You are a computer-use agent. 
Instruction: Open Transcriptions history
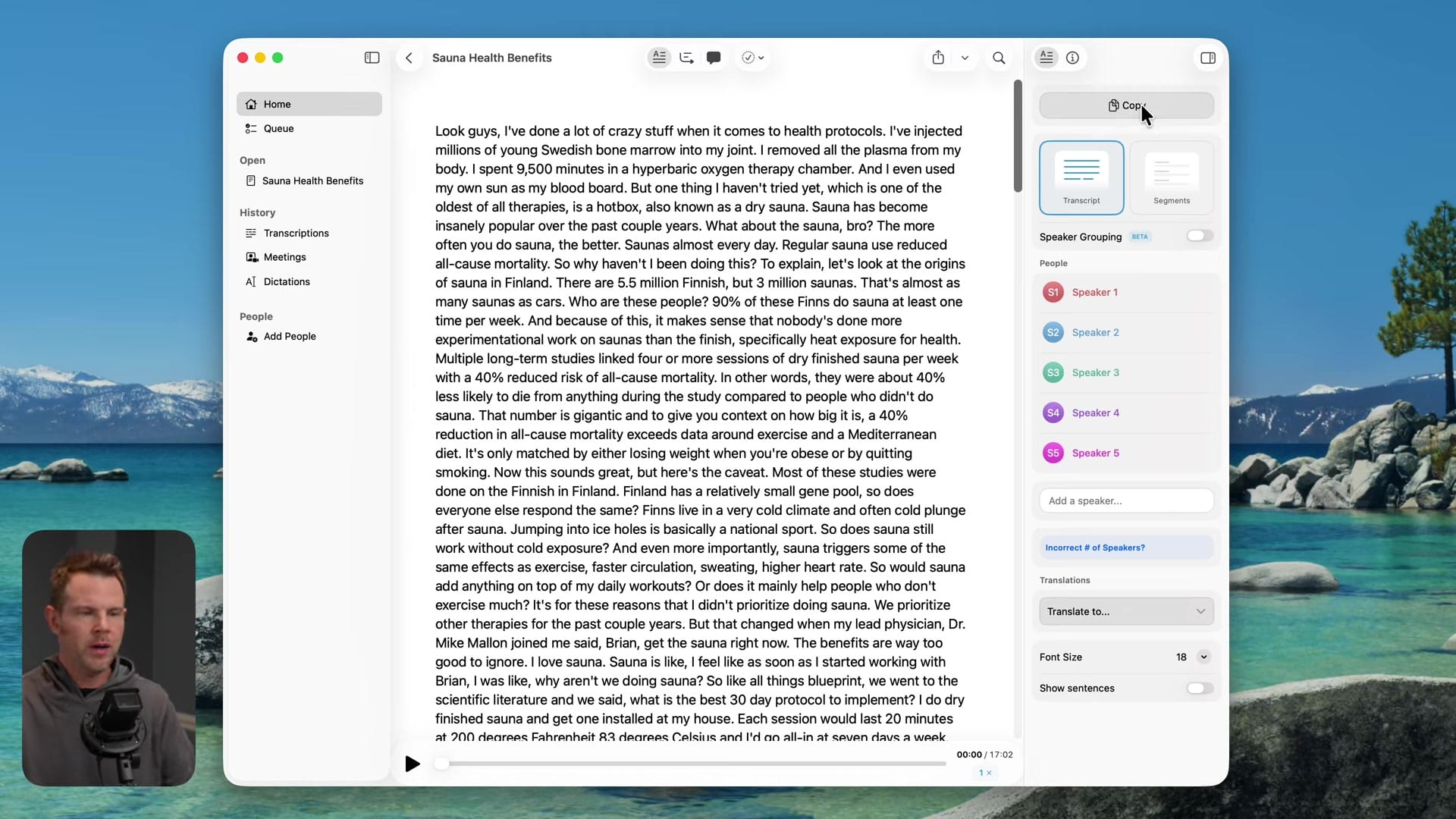(309, 233)
